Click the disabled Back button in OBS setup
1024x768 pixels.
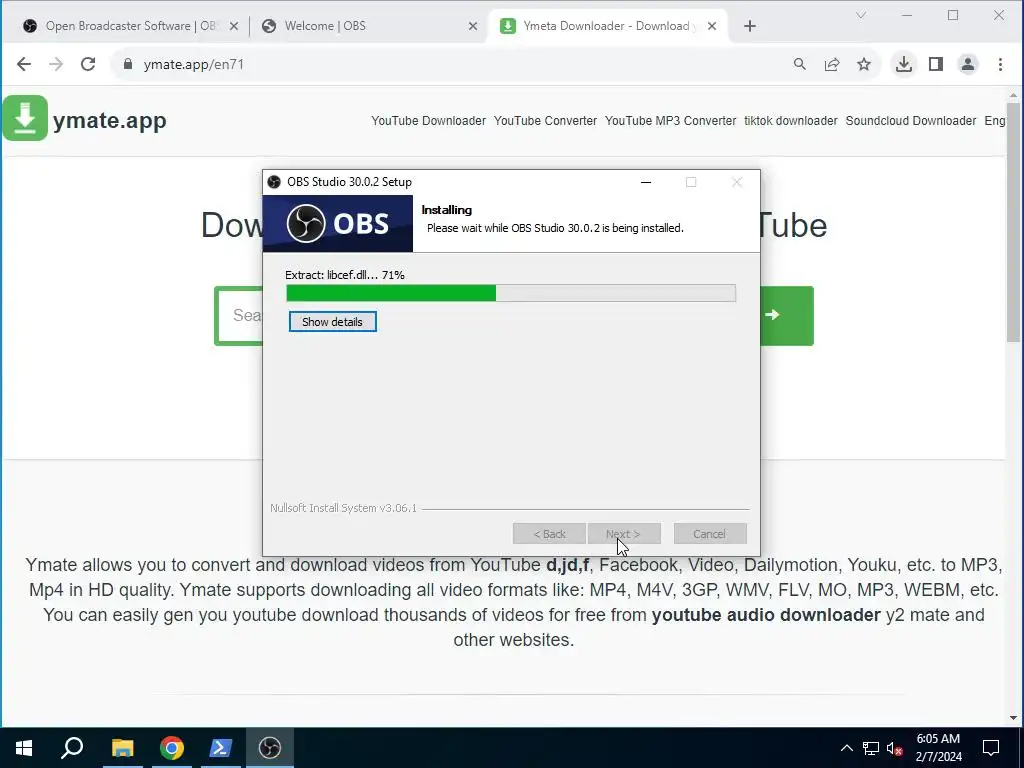click(x=549, y=534)
